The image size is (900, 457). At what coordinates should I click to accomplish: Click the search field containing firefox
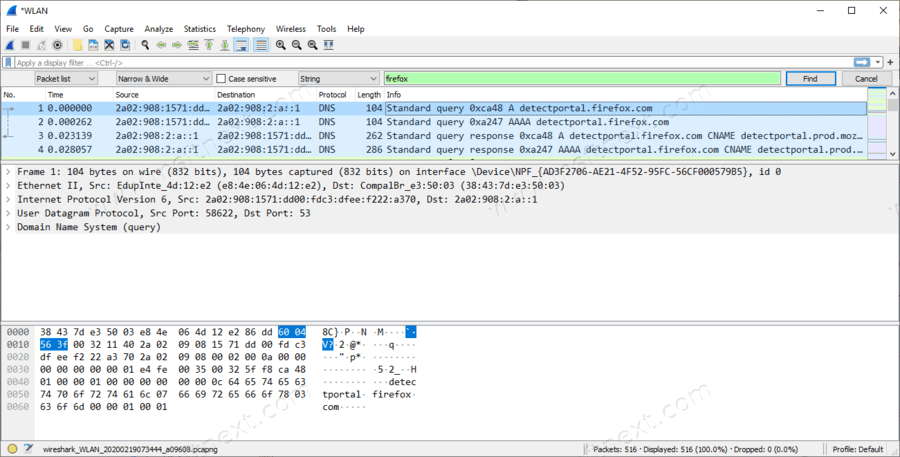click(582, 79)
